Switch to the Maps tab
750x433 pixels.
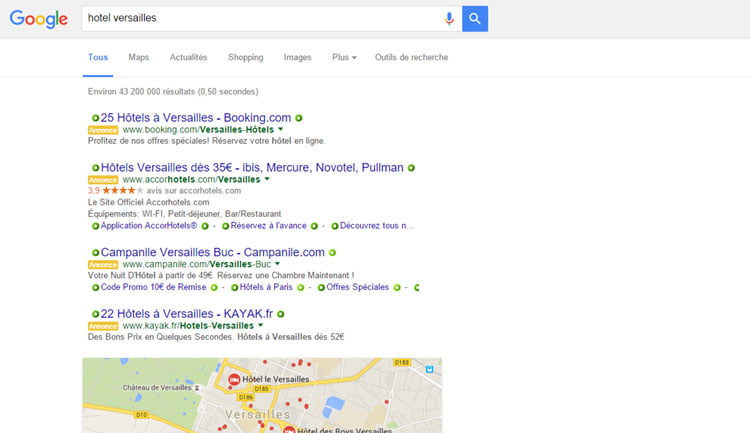click(x=139, y=58)
